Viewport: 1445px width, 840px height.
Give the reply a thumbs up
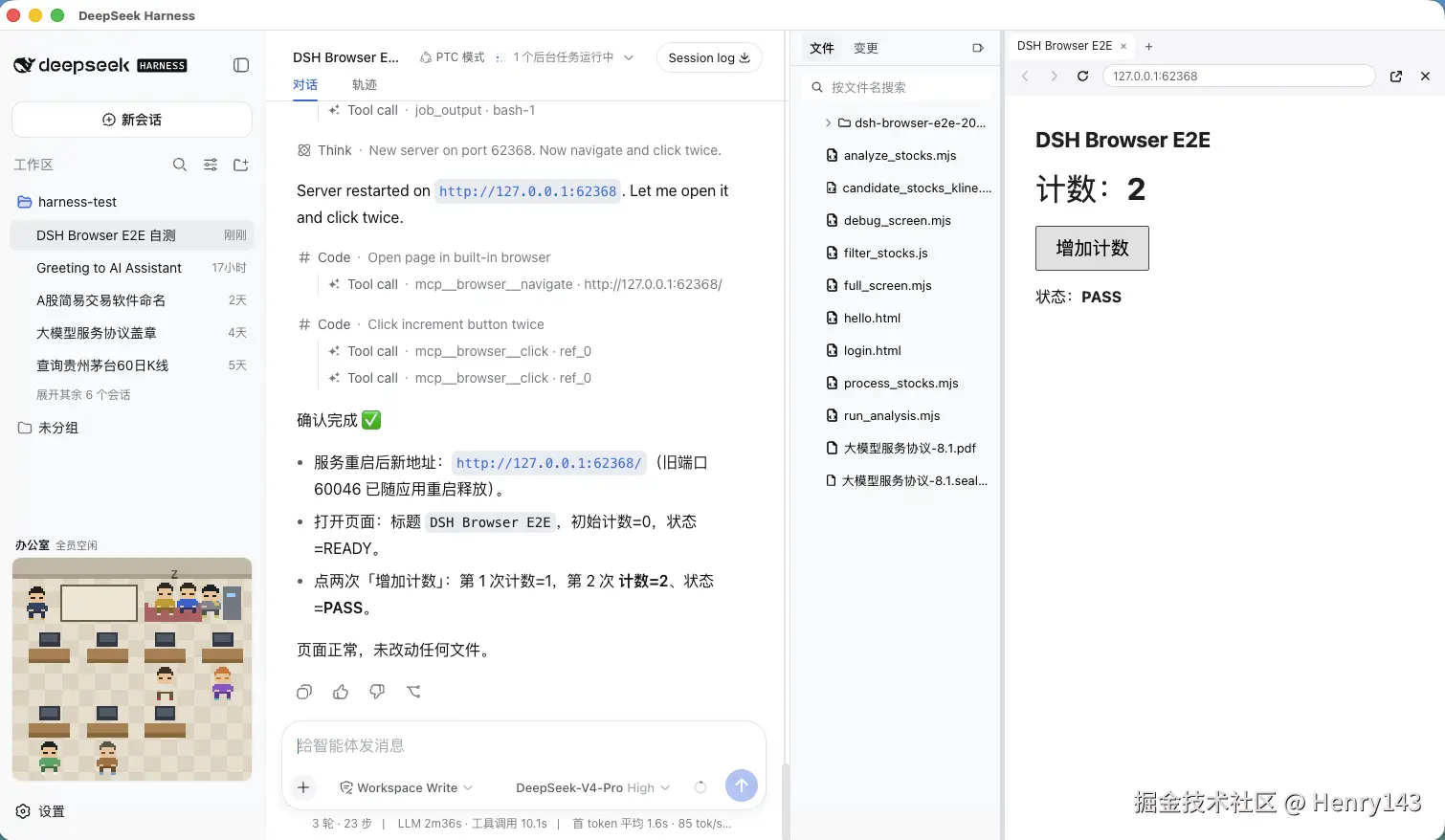[x=341, y=692]
